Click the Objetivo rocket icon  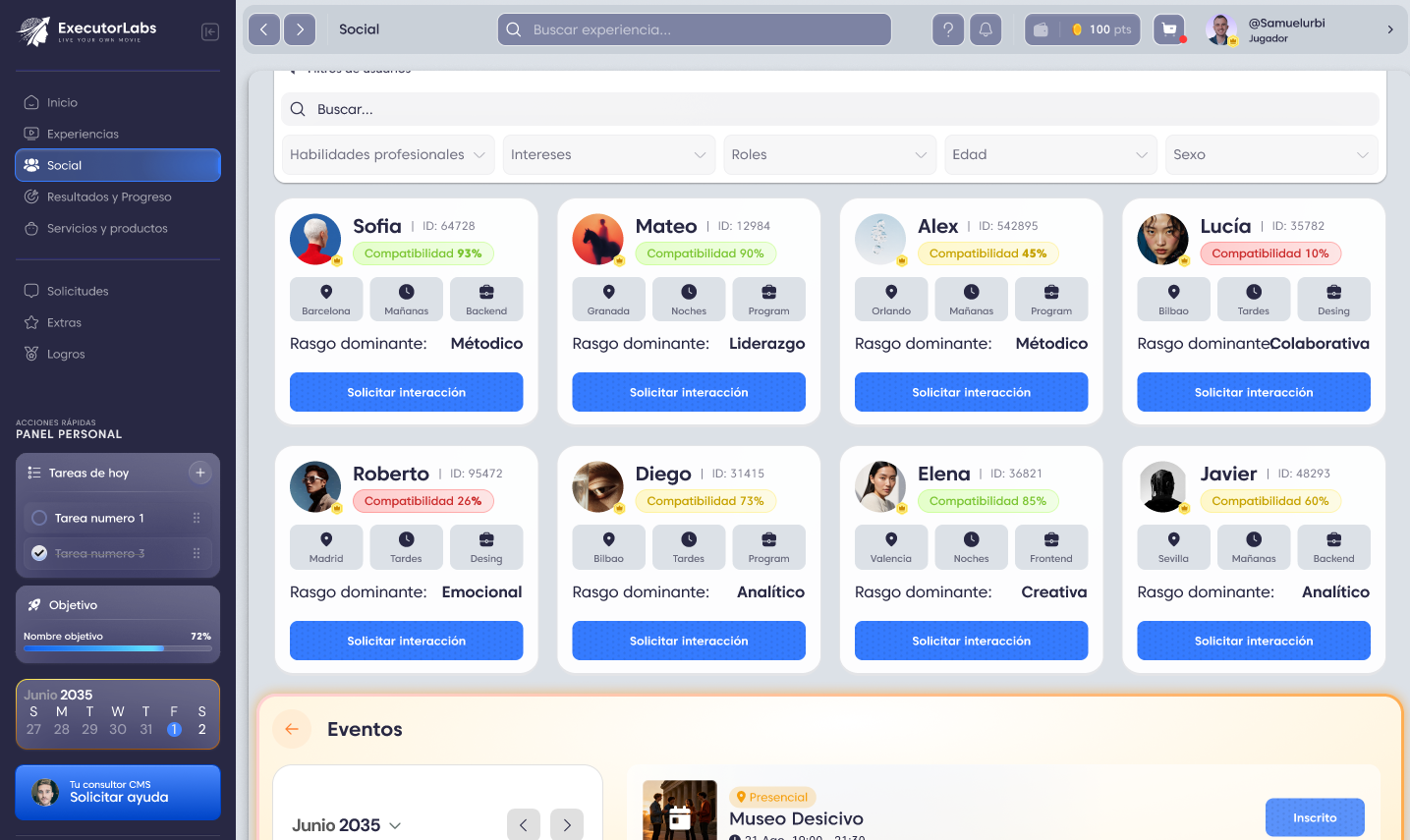[34, 605]
